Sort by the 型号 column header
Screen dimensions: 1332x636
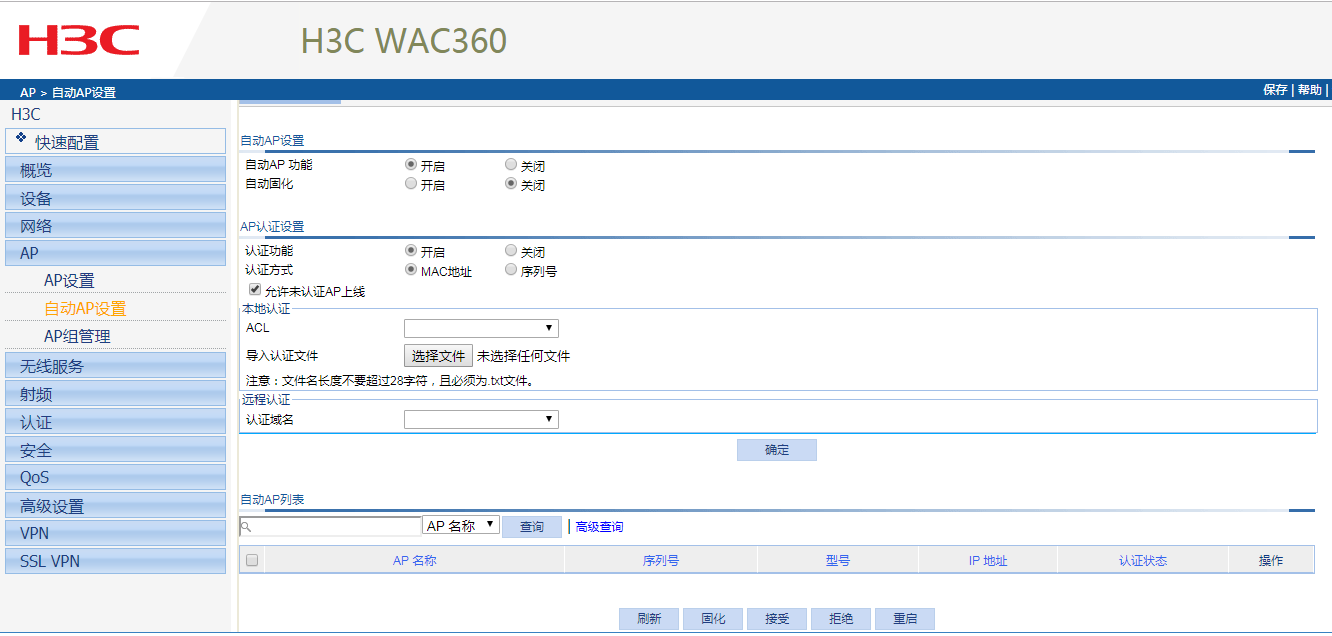coord(838,560)
